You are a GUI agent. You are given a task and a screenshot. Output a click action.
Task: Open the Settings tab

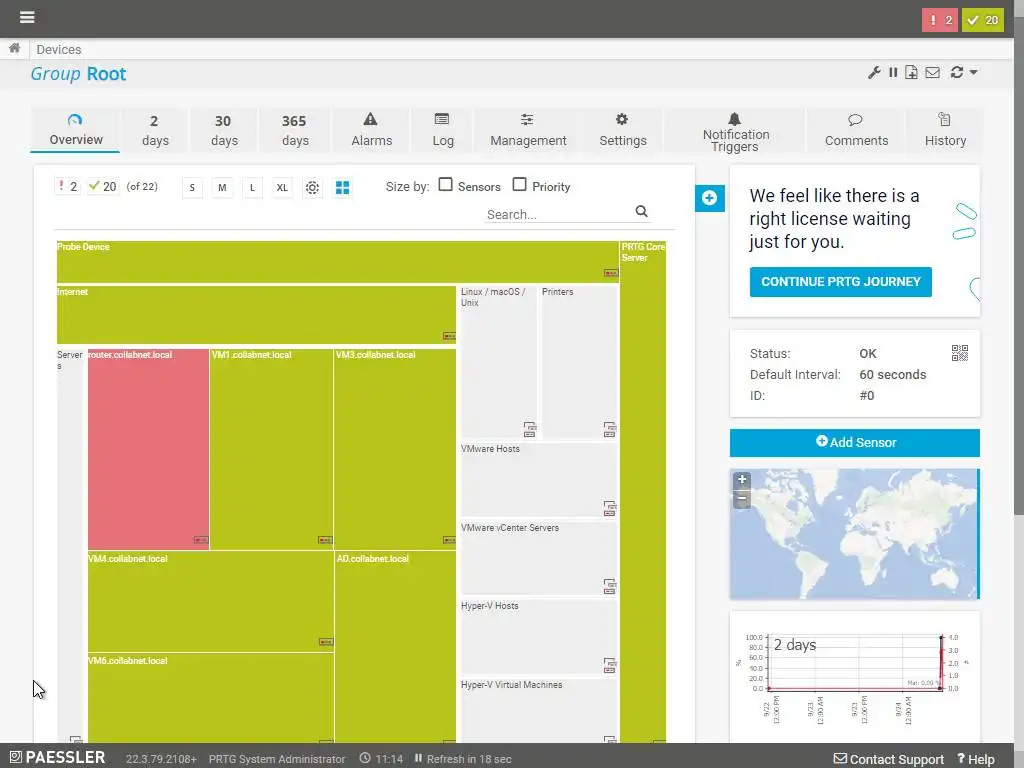622,131
